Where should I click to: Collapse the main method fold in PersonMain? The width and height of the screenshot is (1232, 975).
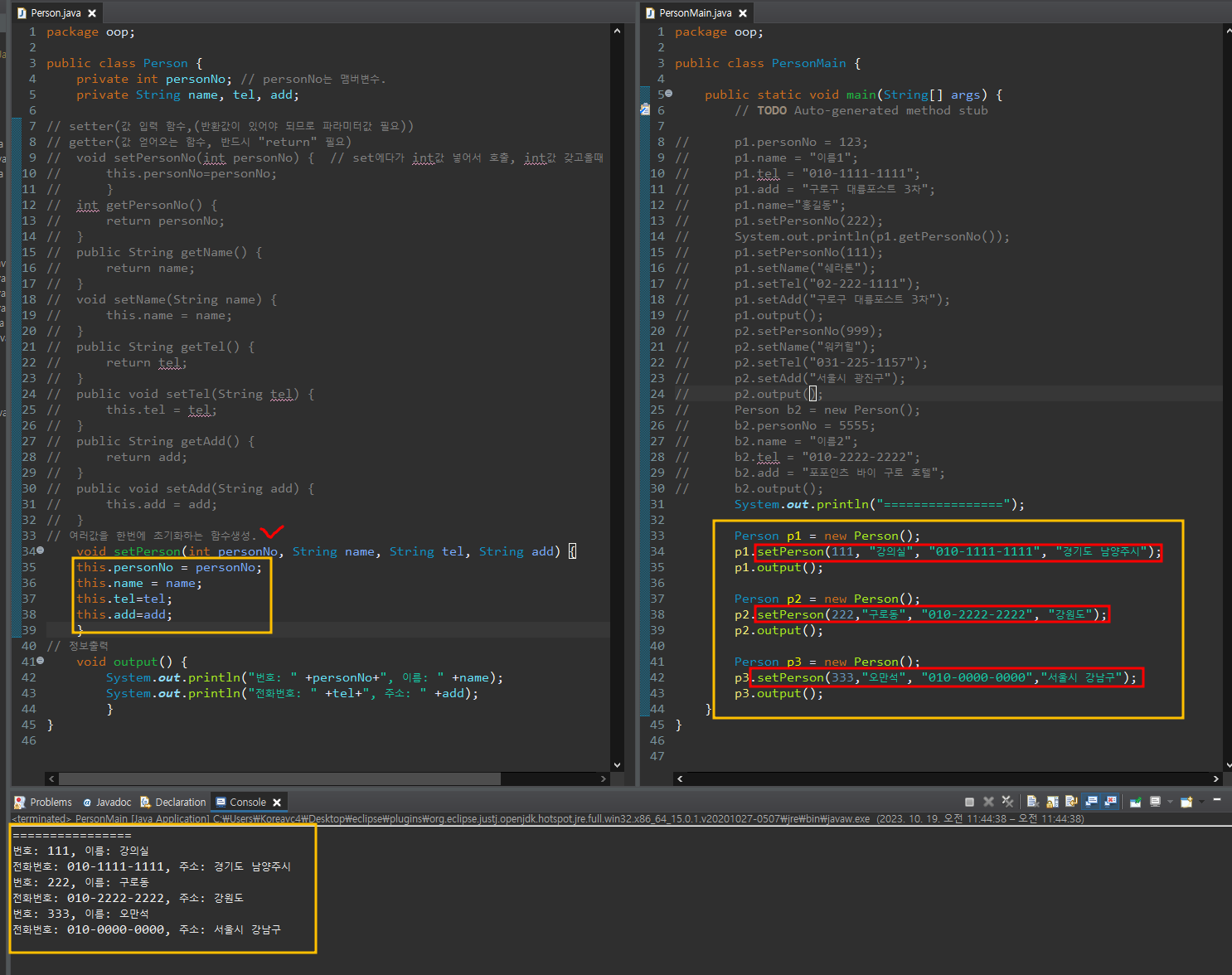point(669,94)
